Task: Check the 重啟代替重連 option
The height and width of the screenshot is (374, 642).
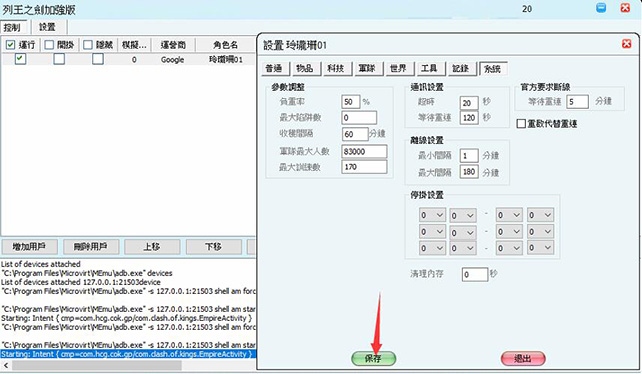Action: tap(521, 123)
